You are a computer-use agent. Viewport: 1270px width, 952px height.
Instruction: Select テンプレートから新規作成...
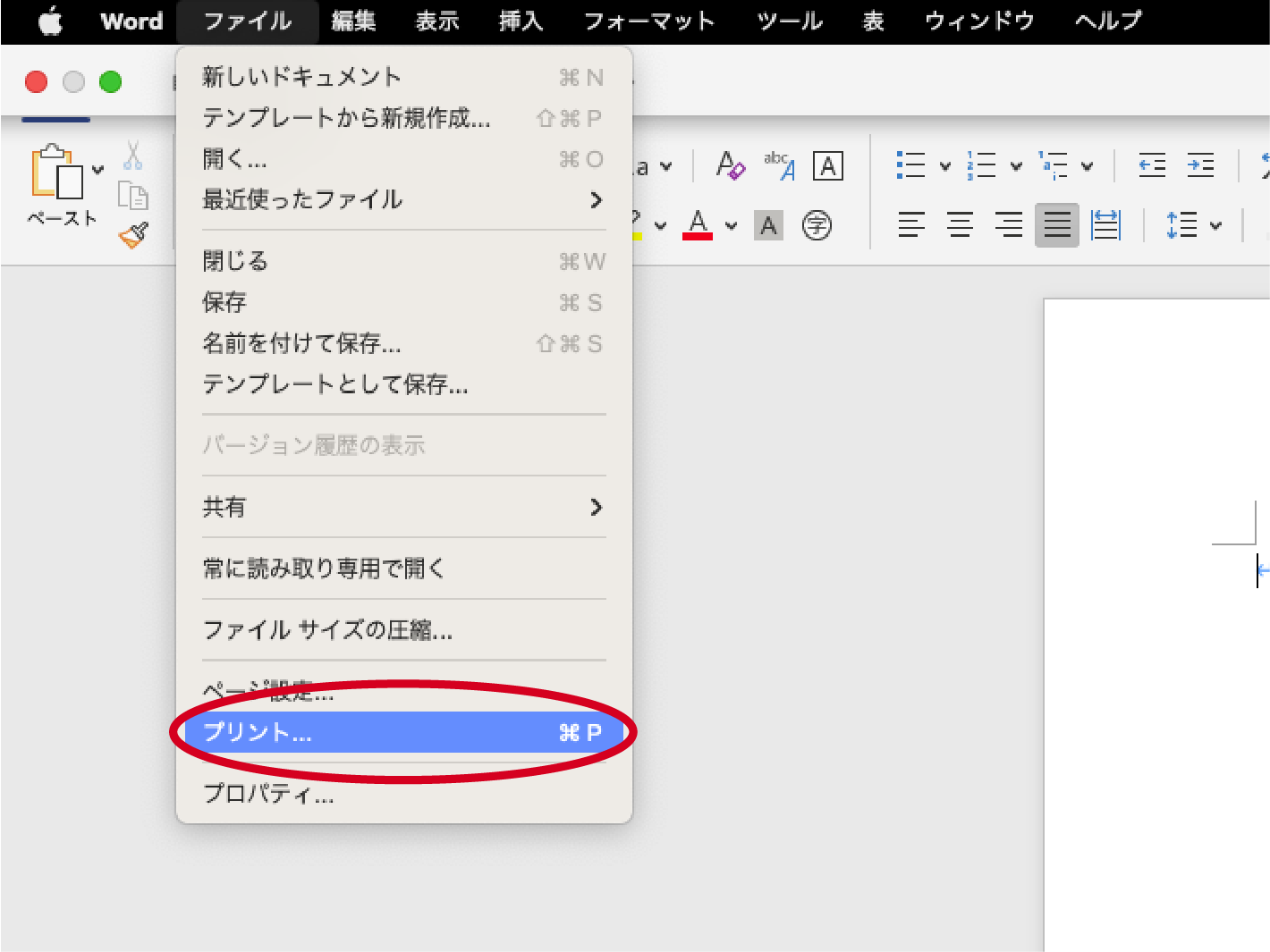coord(403,118)
